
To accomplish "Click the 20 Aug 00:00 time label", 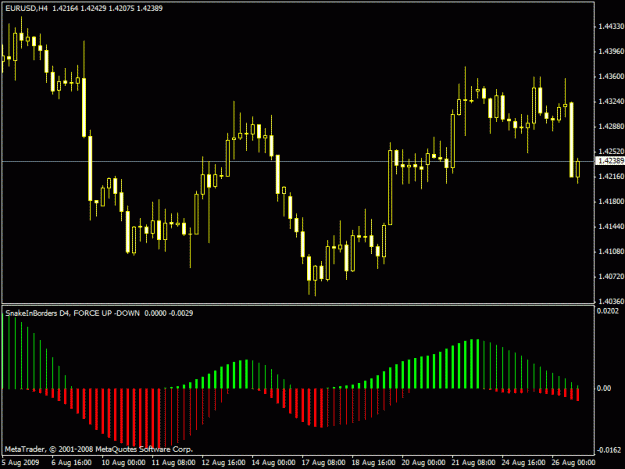I will click(x=423, y=463).
